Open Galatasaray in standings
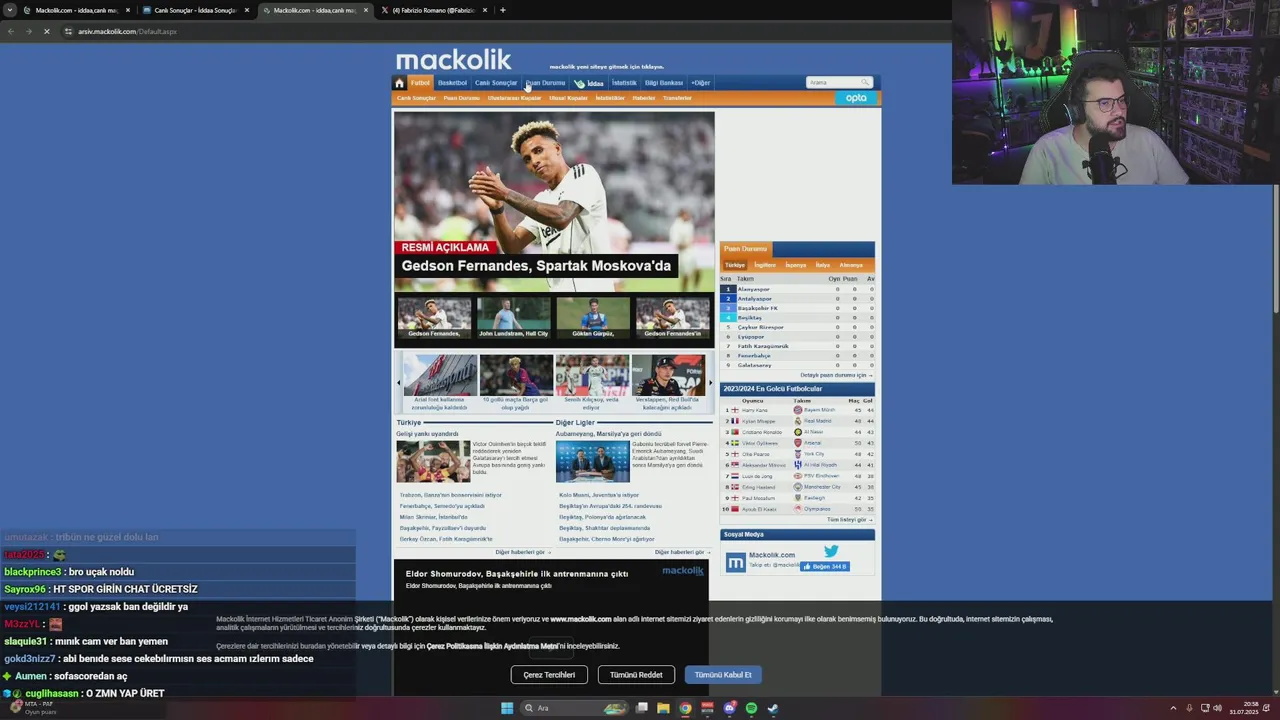The image size is (1280, 720). coord(755,365)
